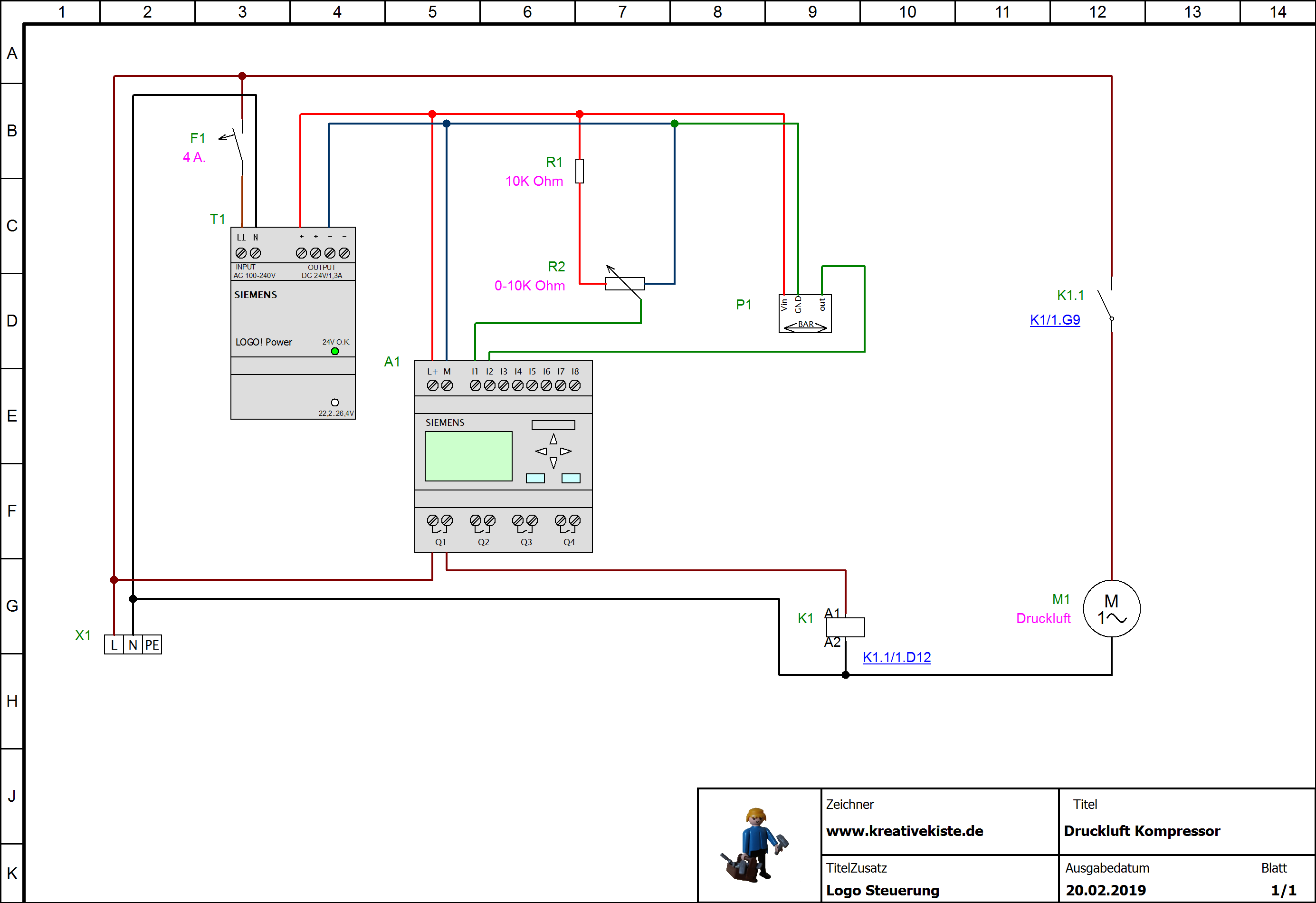The width and height of the screenshot is (1316, 903).
Task: Click the black junction dot beneath the K1 coil
Action: coord(845,675)
